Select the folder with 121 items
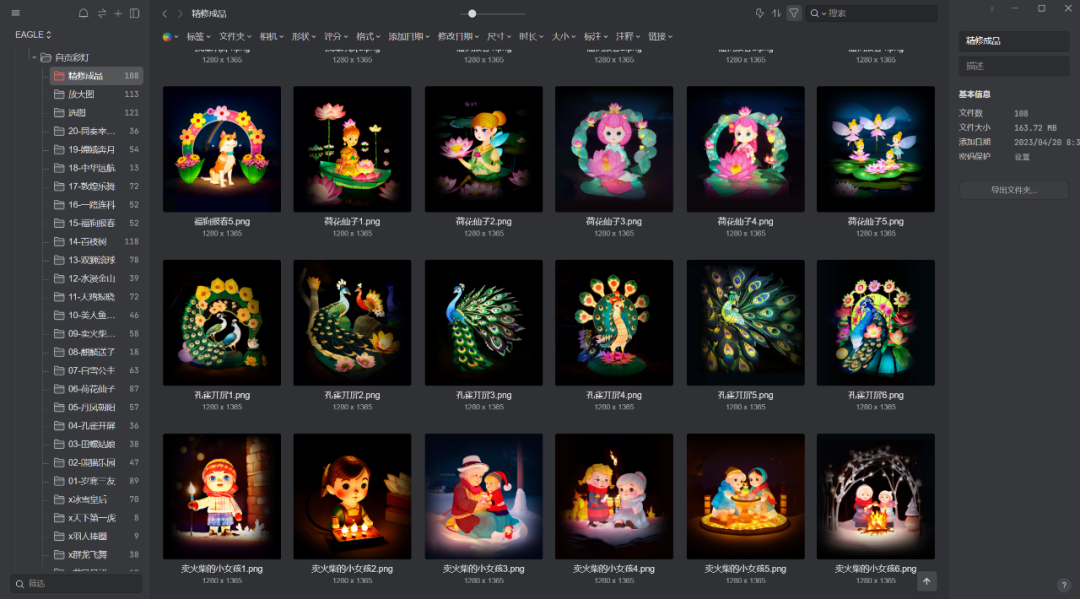This screenshot has height=599, width=1080. click(x=96, y=113)
